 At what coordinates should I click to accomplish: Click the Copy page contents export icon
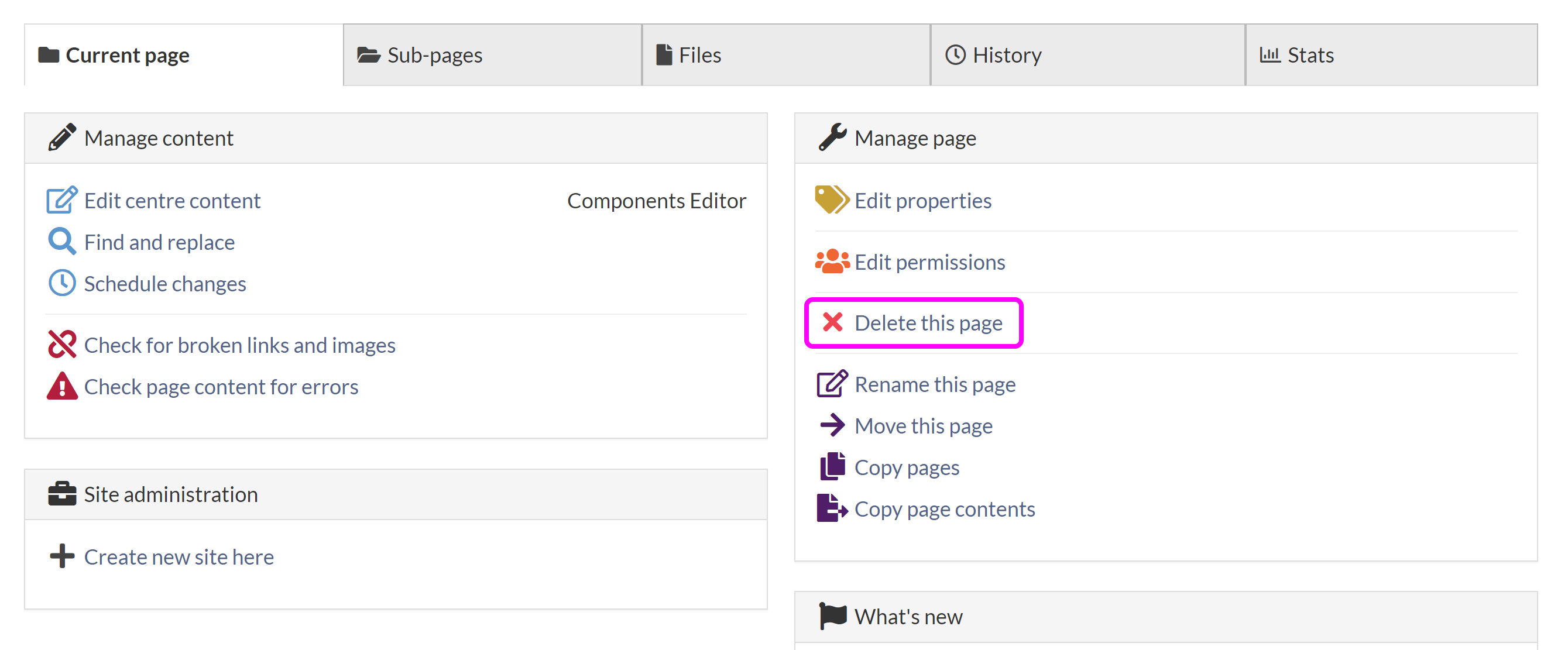(832, 508)
